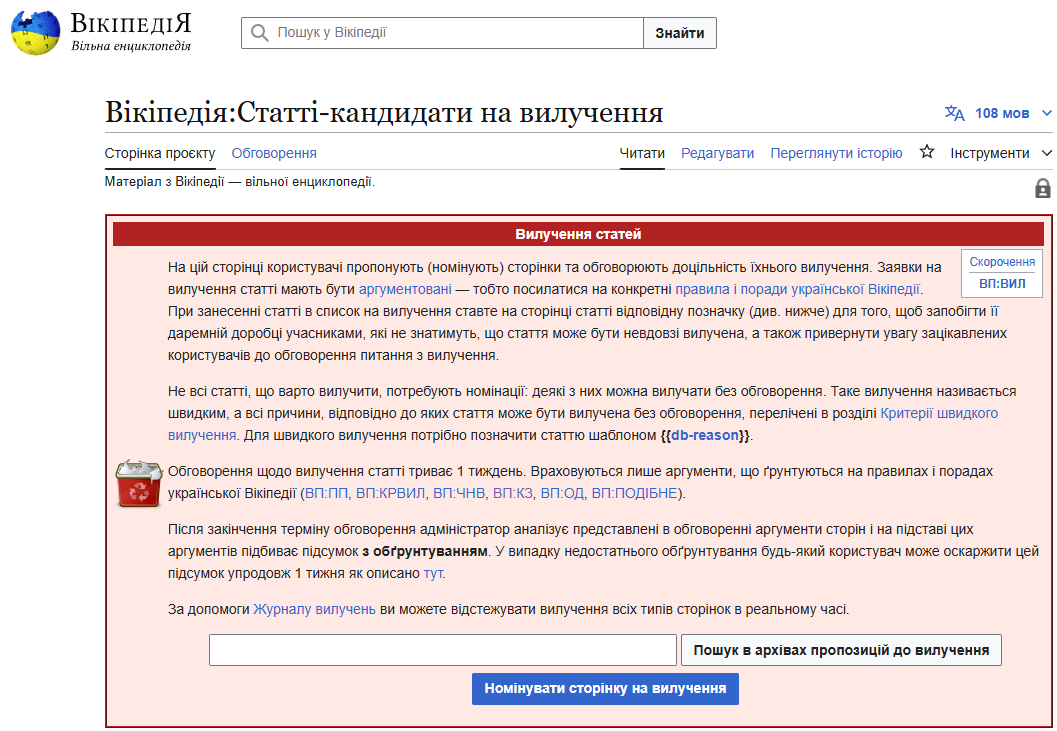This screenshot has width=1057, height=731.
Task: Switch to the Обговорення tab
Action: point(274,153)
